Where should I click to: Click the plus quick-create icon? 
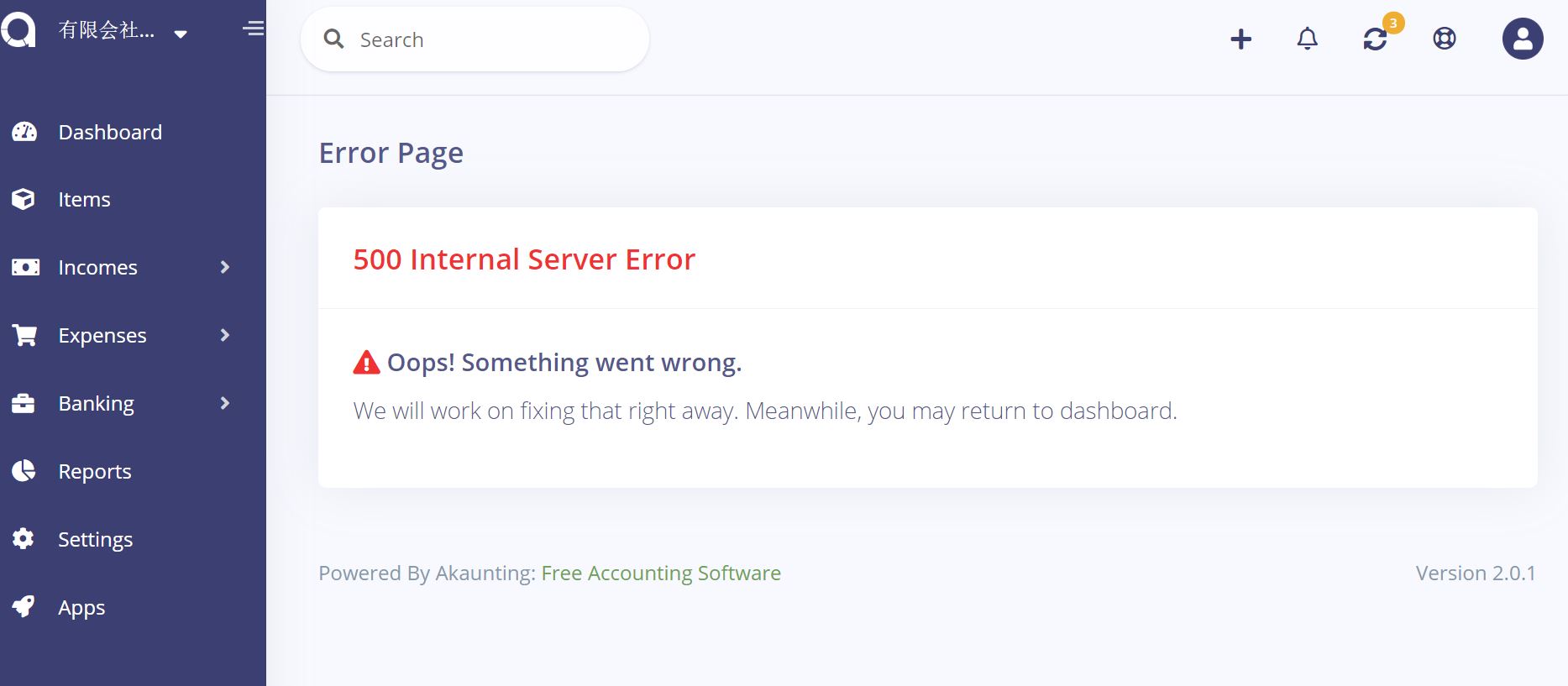[1240, 39]
